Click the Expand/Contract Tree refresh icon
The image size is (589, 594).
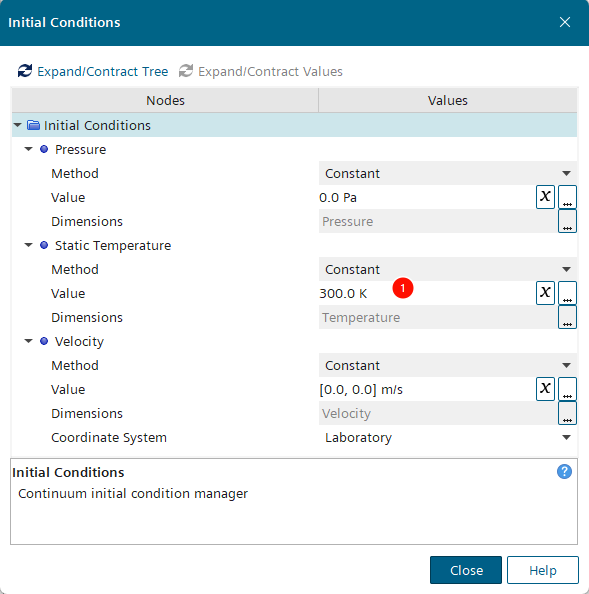25,71
